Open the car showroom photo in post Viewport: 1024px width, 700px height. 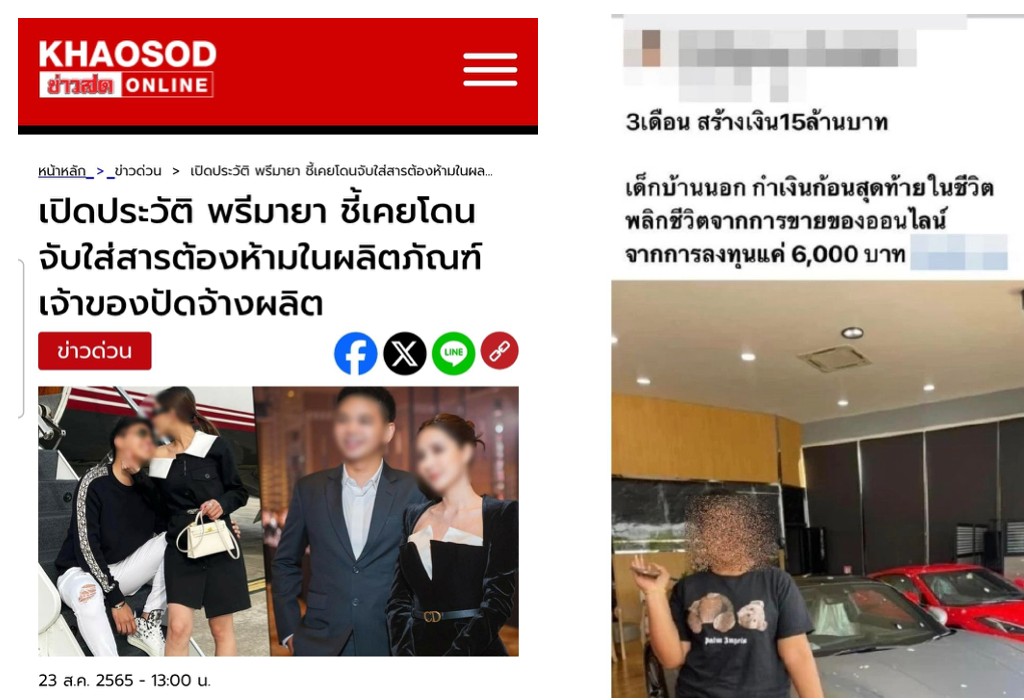(818, 489)
